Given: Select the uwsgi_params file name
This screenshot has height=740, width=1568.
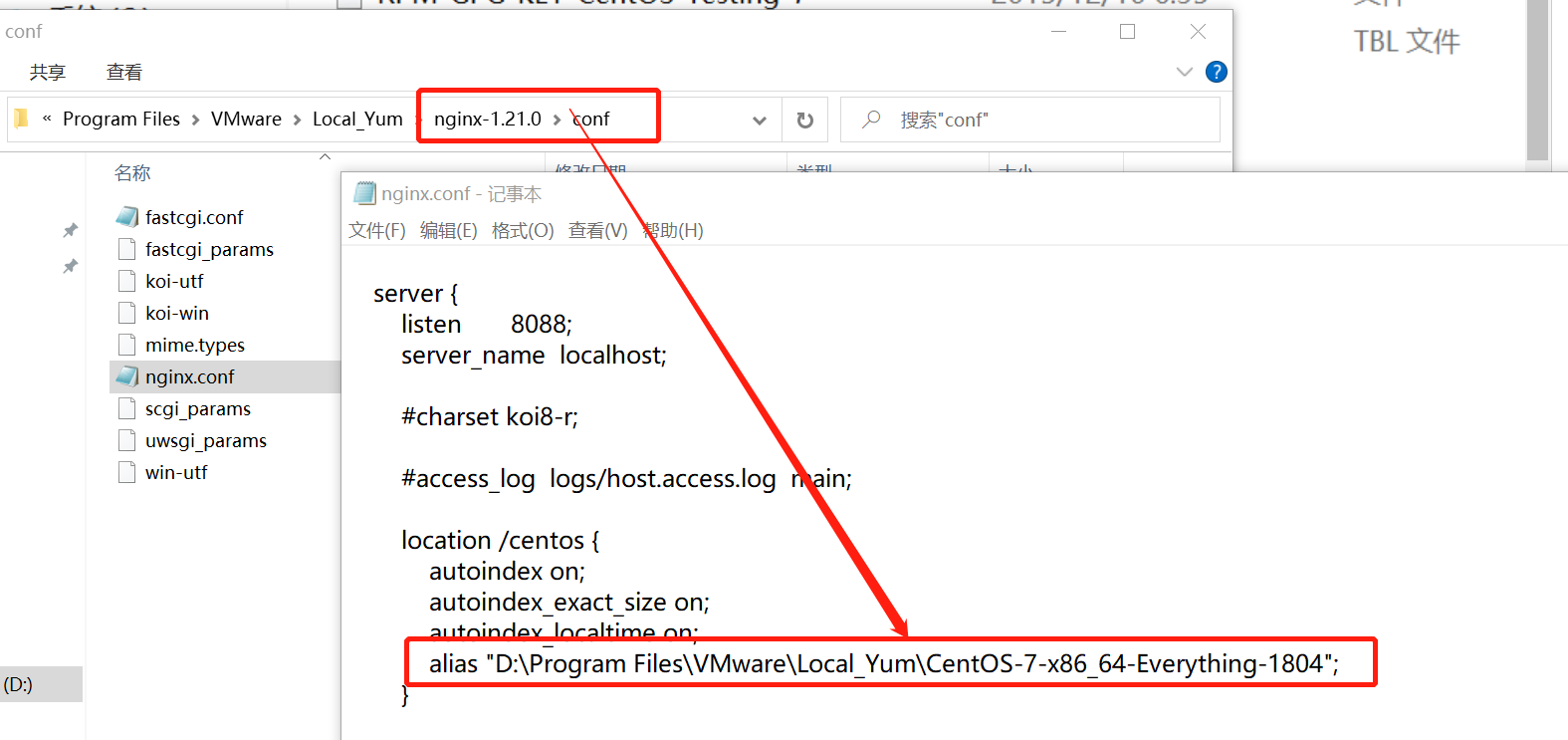Looking at the screenshot, I should click(x=206, y=440).
